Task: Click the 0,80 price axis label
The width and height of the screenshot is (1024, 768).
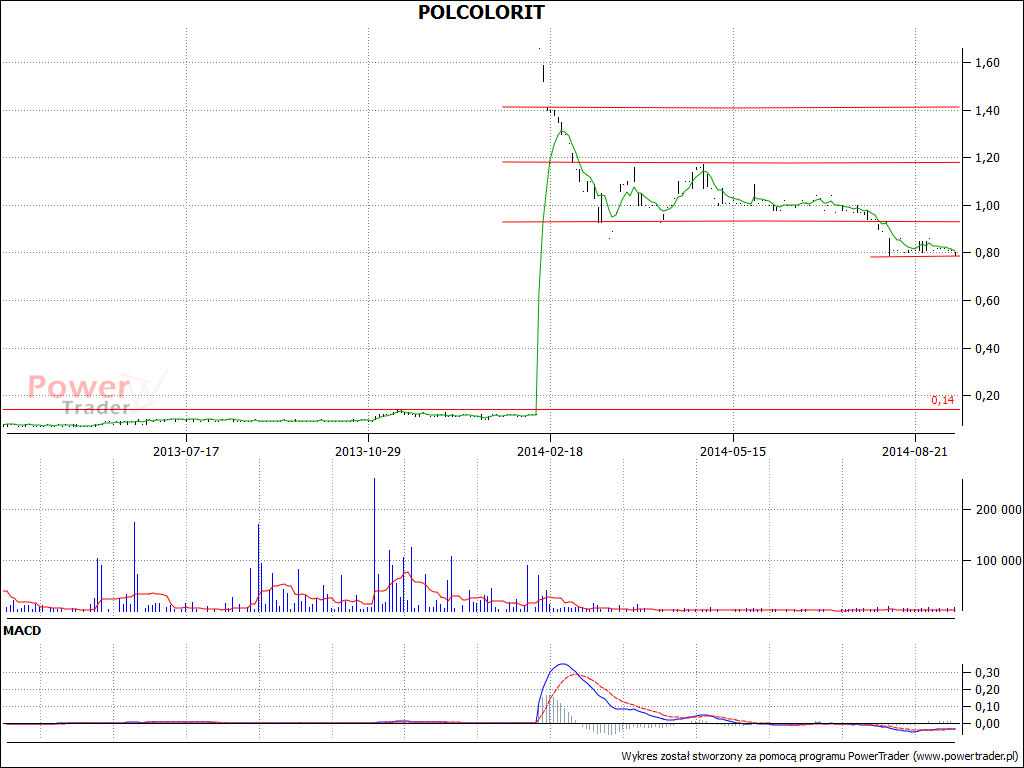Action: (985, 253)
